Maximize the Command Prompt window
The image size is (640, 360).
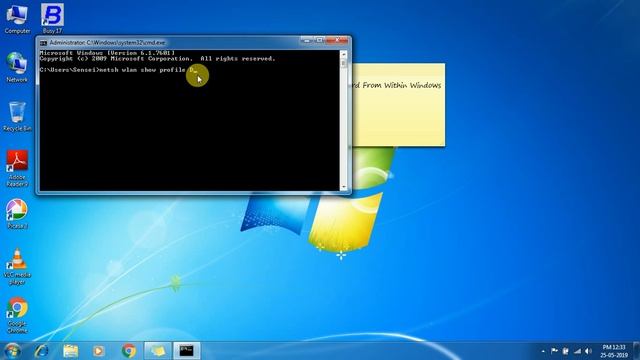coord(319,40)
